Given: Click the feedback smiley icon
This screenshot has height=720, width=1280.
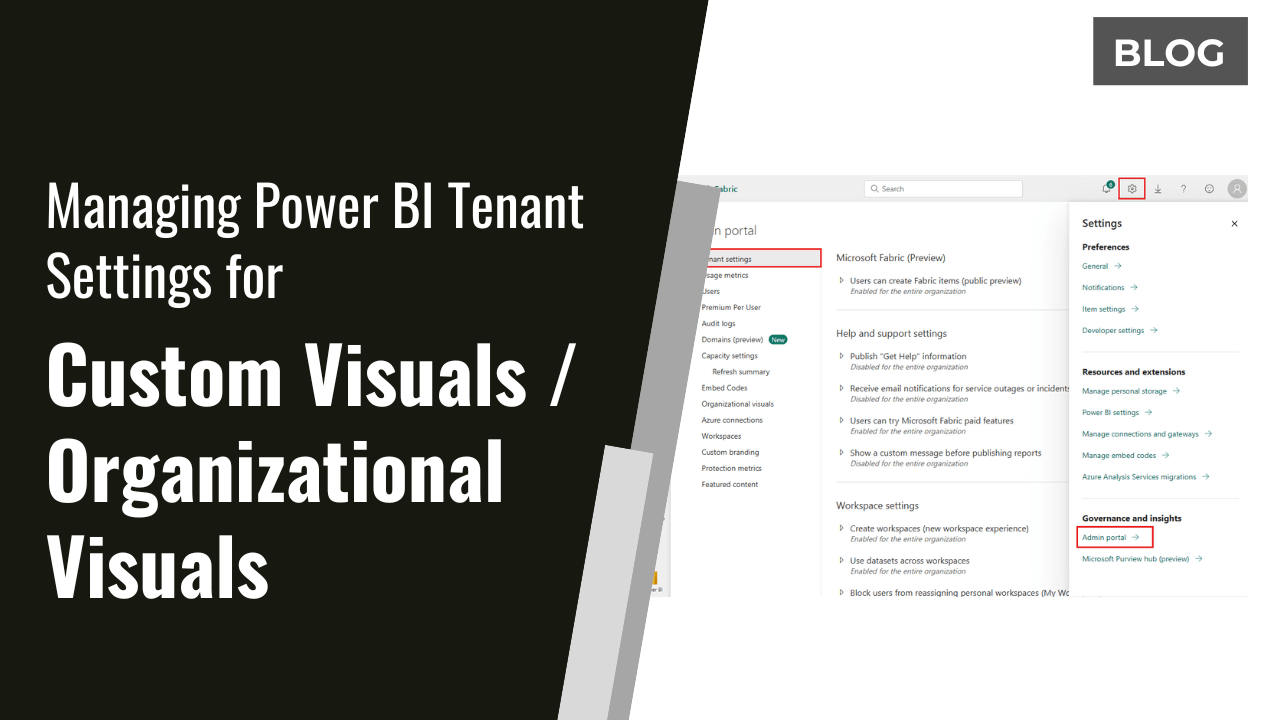Looking at the screenshot, I should tap(1209, 189).
